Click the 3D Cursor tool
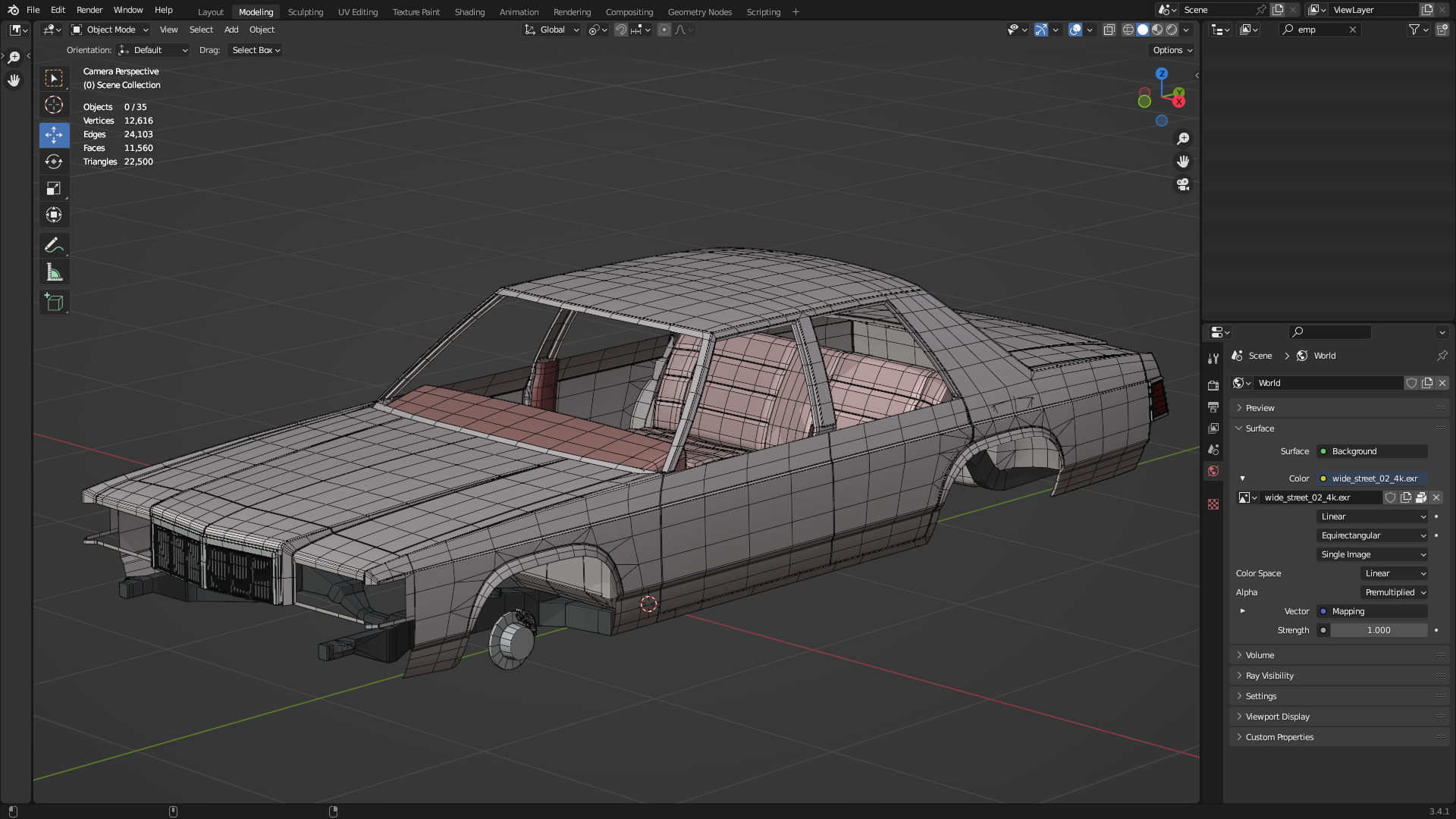 [x=54, y=105]
